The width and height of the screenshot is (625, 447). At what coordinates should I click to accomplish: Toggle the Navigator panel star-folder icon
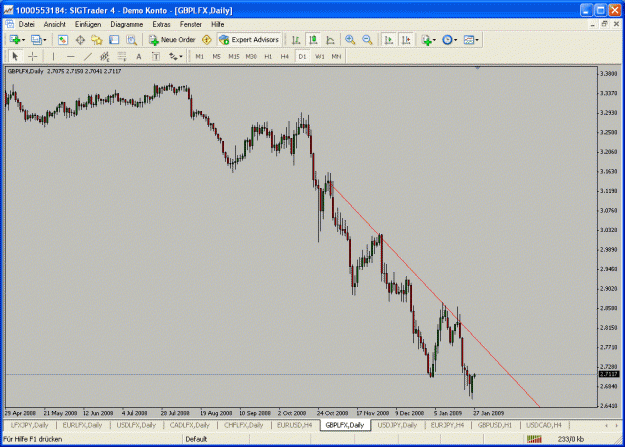pos(97,40)
